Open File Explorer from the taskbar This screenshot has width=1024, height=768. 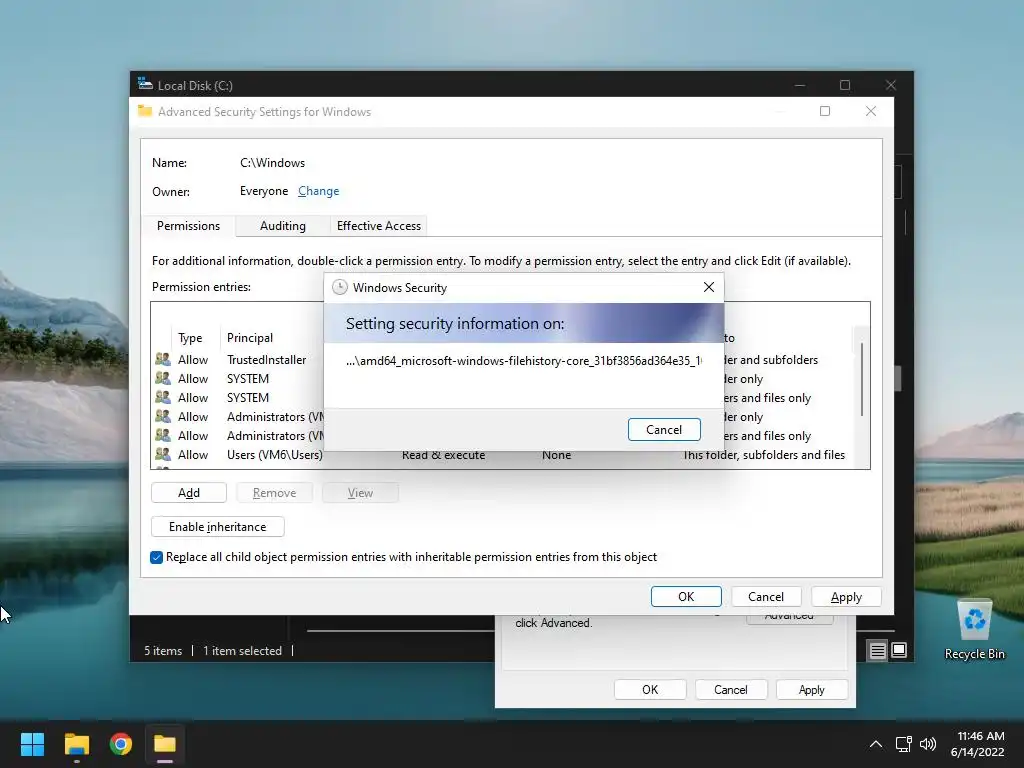tap(76, 744)
